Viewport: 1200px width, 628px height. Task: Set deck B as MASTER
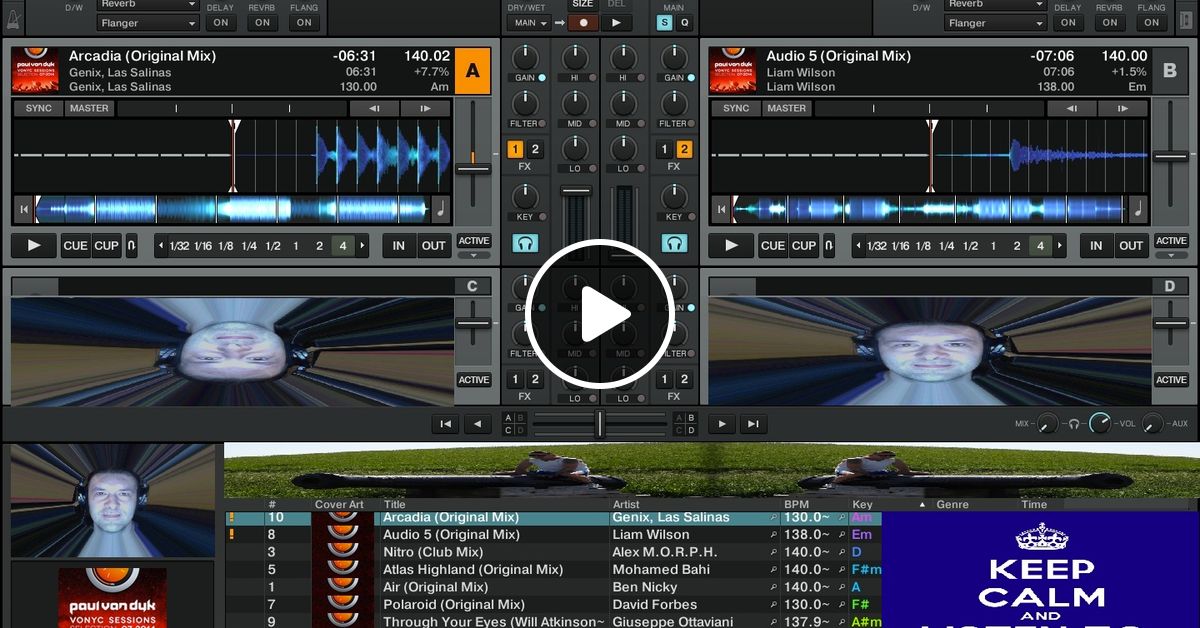pyautogui.click(x=786, y=107)
